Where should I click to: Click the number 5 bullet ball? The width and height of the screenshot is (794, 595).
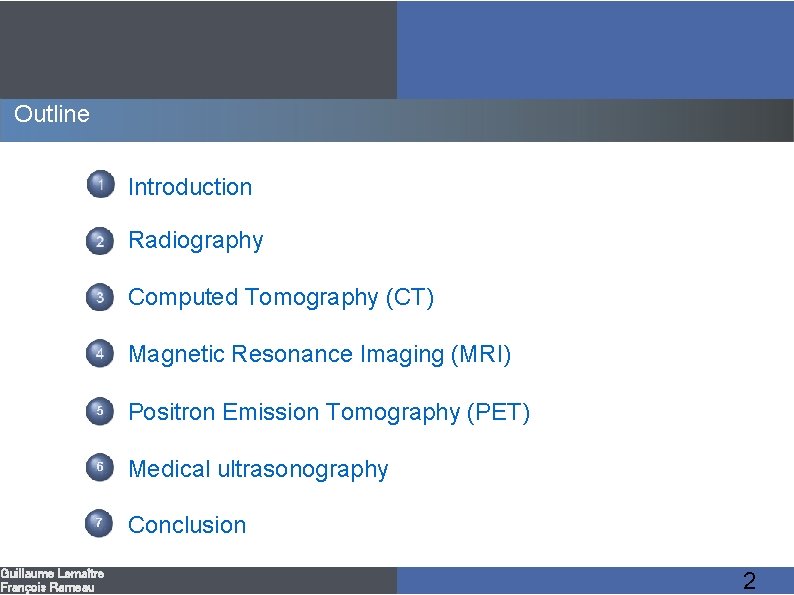tap(100, 411)
